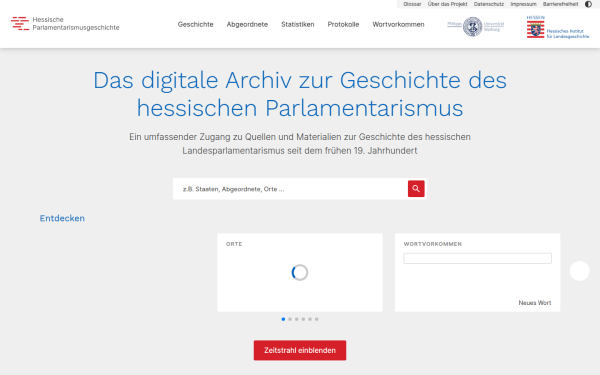
Task: Select the fourth carousel dot
Action: pyautogui.click(x=303, y=319)
